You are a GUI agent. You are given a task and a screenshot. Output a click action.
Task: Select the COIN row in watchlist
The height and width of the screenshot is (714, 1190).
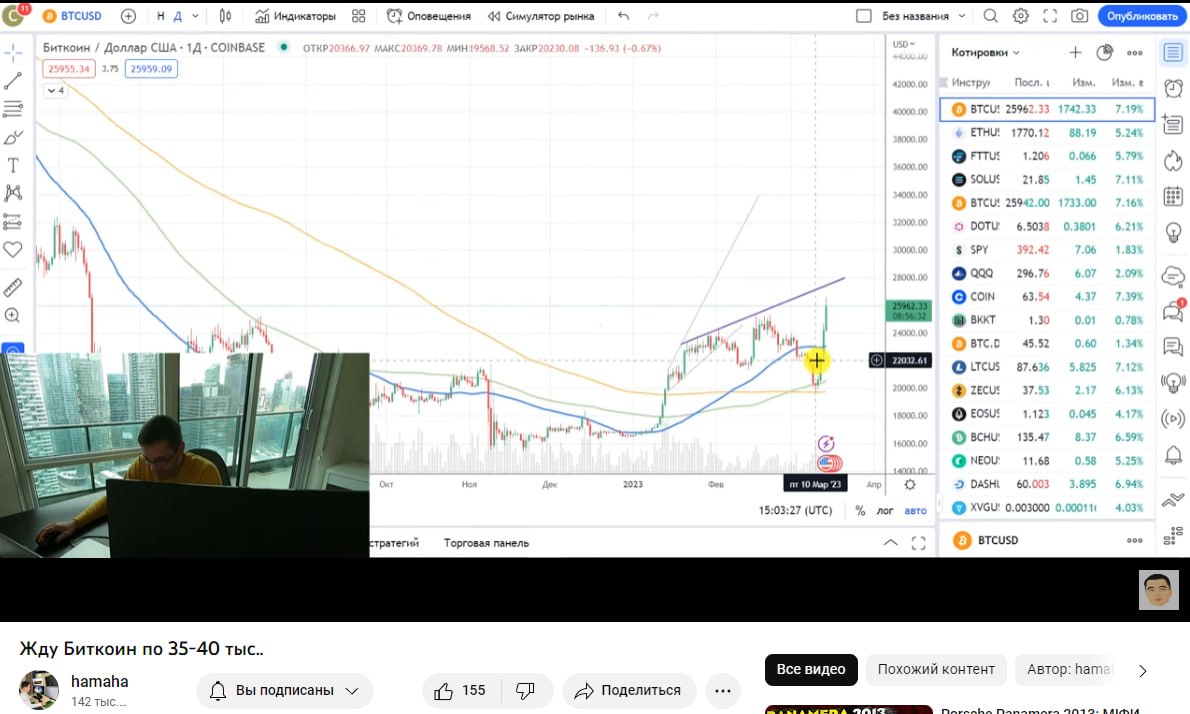[x=1047, y=297]
